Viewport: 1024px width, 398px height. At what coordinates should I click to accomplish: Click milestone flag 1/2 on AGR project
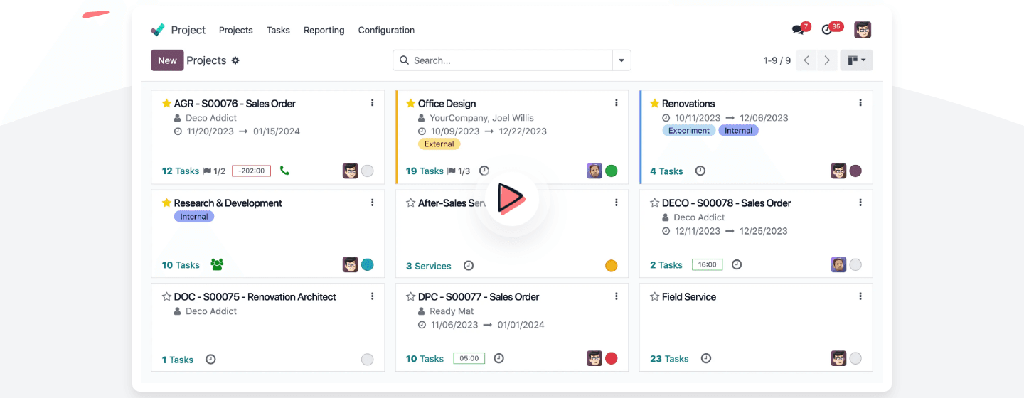[214, 171]
